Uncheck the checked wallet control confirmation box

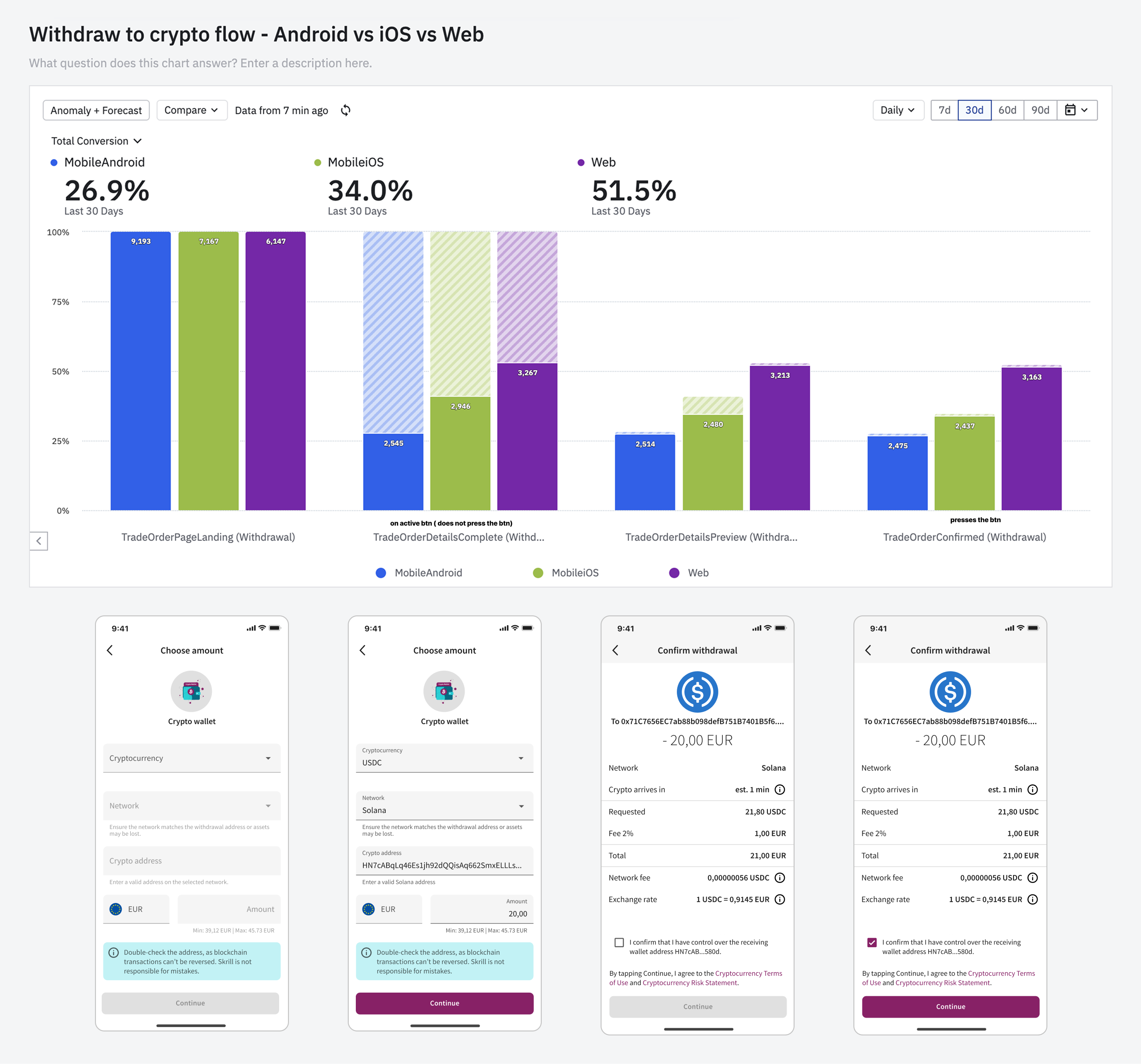(872, 942)
